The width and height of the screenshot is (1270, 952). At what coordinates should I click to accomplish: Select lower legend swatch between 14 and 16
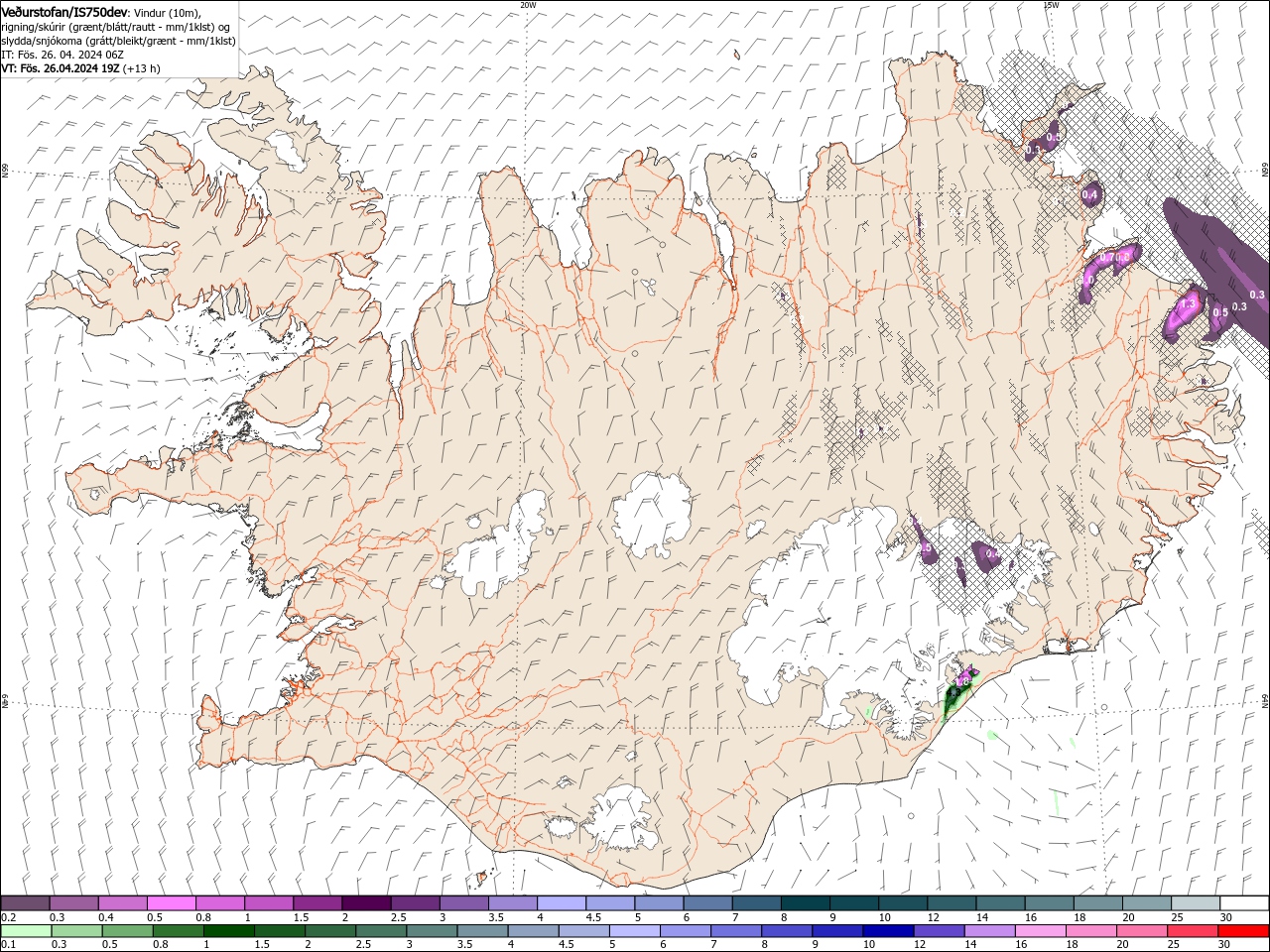pyautogui.click(x=989, y=930)
